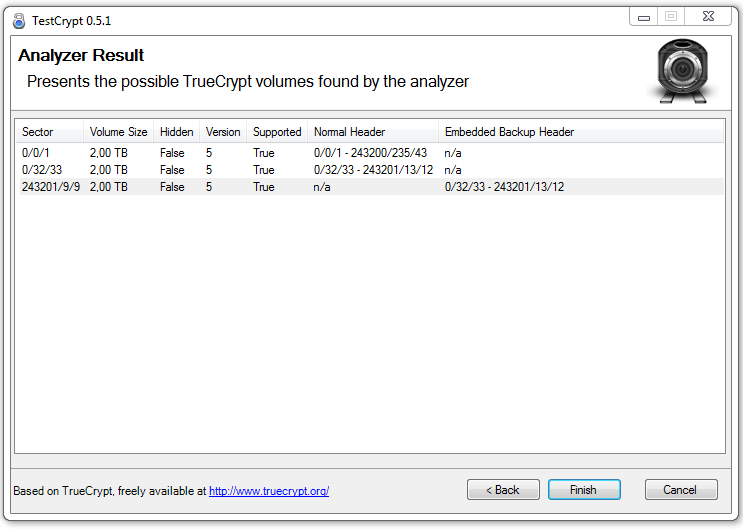This screenshot has height=529, width=743.
Task: Click the Normal Header column header
Action: click(x=373, y=132)
